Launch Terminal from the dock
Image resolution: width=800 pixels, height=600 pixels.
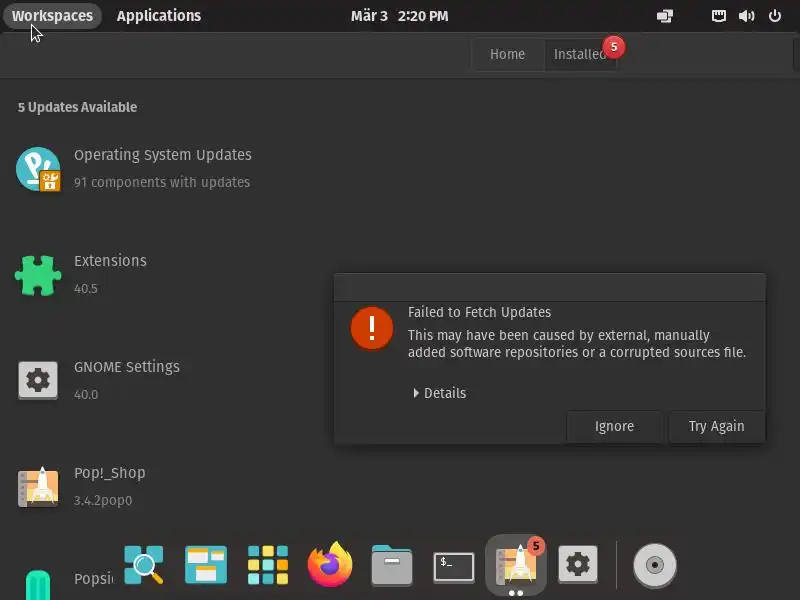point(454,566)
